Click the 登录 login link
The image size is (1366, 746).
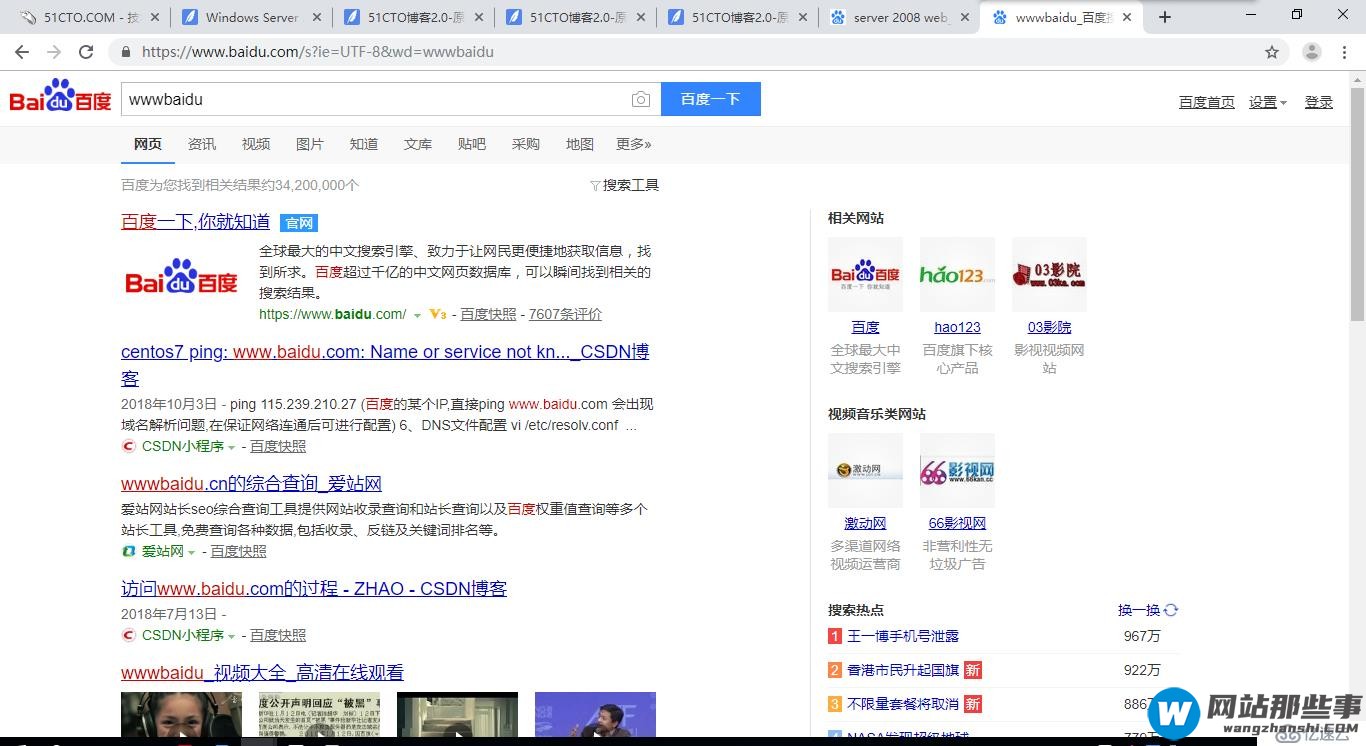(1319, 102)
